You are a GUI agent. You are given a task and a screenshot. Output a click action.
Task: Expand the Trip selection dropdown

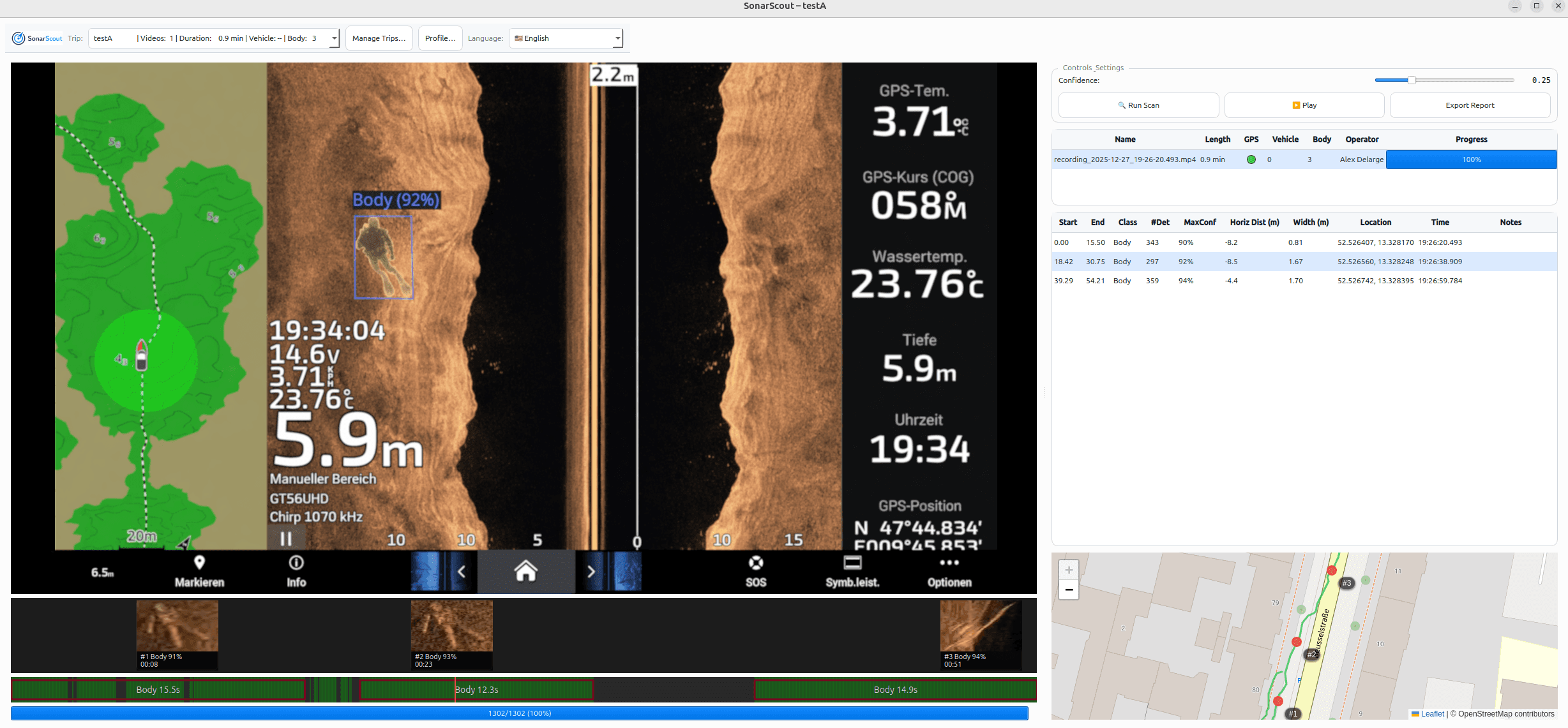click(333, 38)
